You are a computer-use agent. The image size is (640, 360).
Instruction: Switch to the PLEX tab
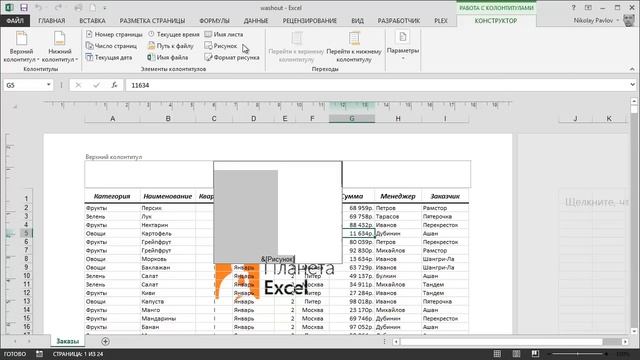[x=441, y=20]
